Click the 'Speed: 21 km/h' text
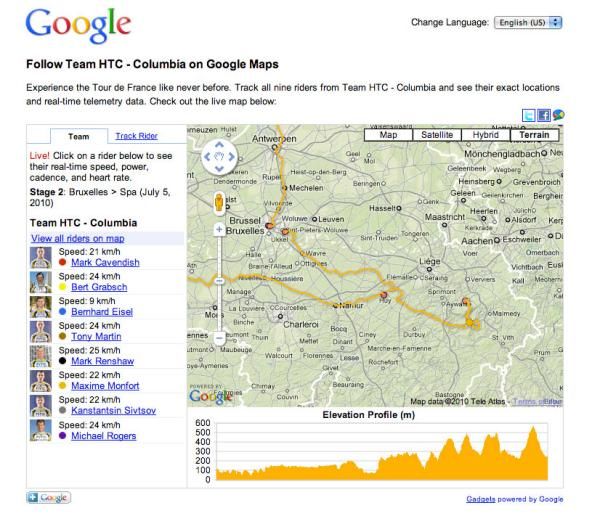600x524 pixels. [x=89, y=252]
